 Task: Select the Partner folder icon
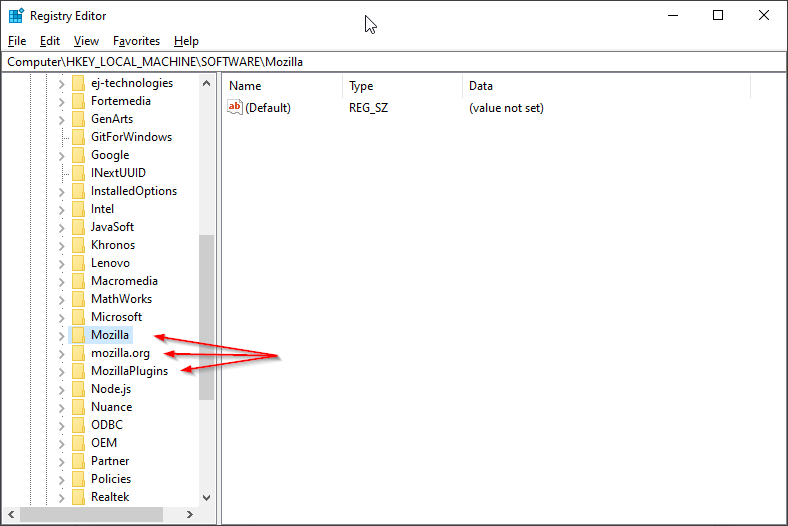78,461
